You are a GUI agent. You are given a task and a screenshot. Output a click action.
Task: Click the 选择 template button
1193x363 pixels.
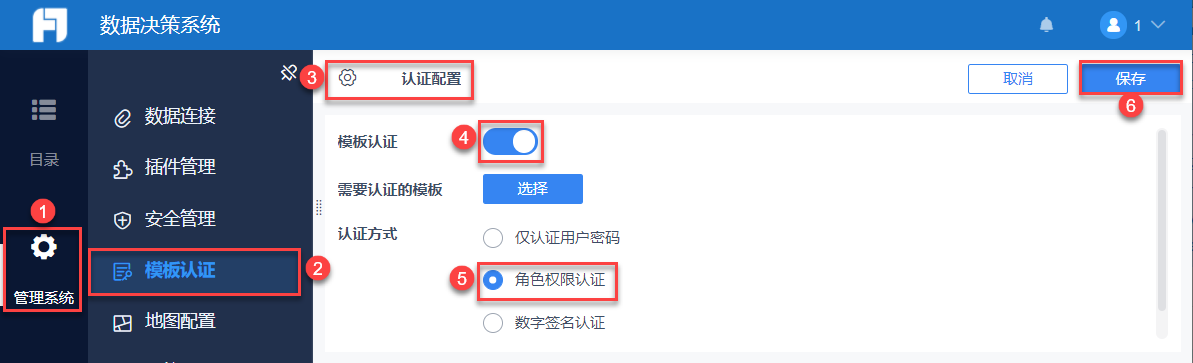(533, 189)
